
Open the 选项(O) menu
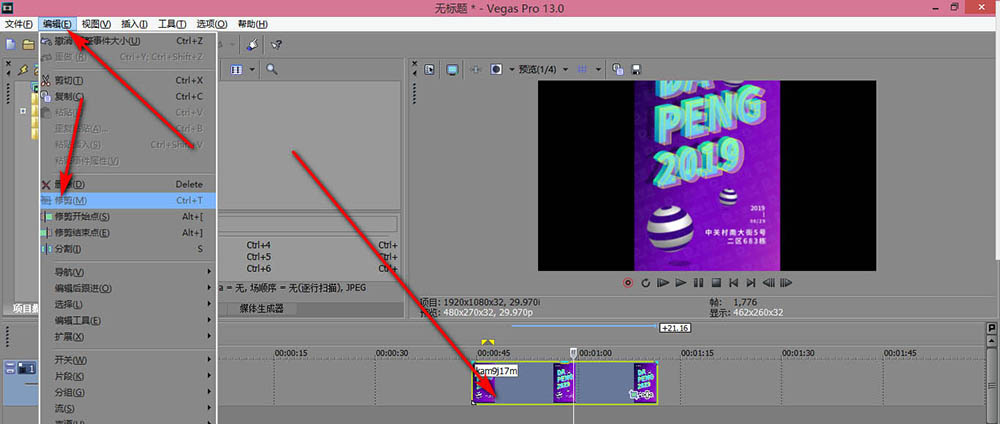(x=212, y=24)
